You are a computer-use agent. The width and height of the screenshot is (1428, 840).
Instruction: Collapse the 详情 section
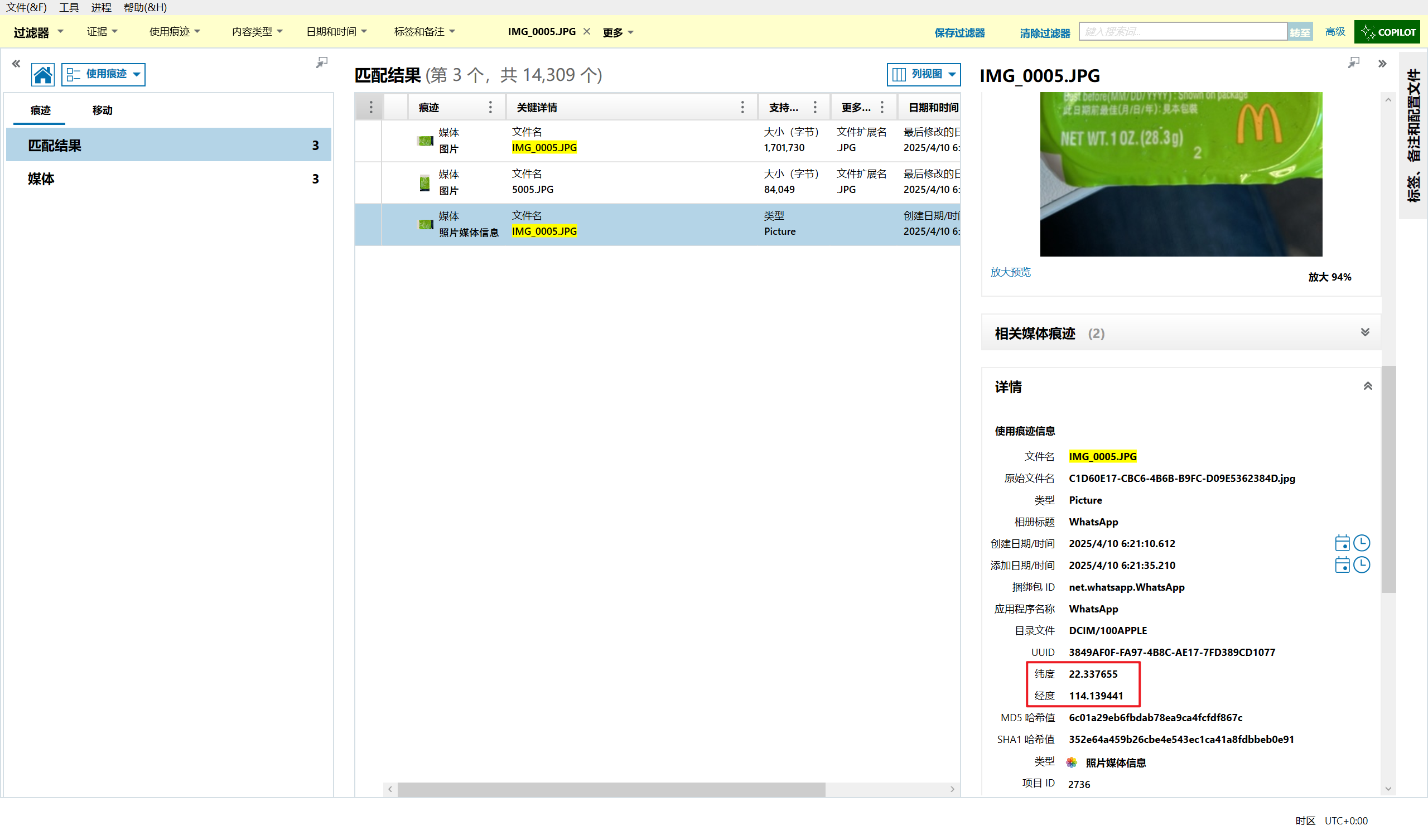click(x=1367, y=387)
